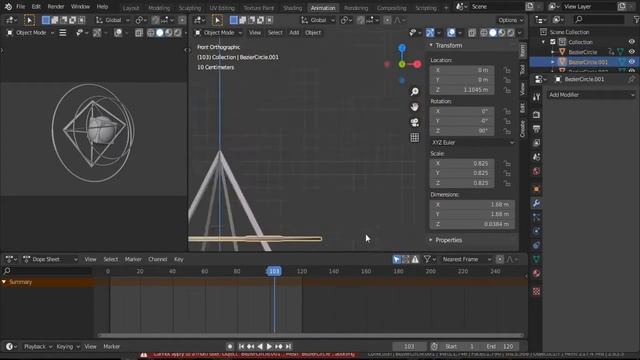Expand BezierCircle.001 in outliner
This screenshot has height=360, width=640.
(x=553, y=62)
